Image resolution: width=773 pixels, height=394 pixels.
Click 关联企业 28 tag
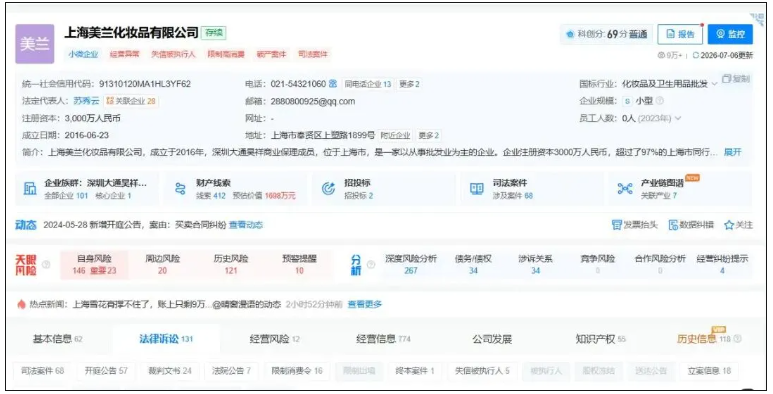pos(131,101)
